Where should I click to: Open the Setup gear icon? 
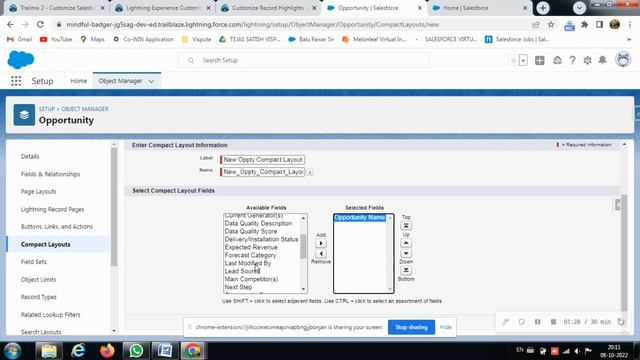(587, 60)
